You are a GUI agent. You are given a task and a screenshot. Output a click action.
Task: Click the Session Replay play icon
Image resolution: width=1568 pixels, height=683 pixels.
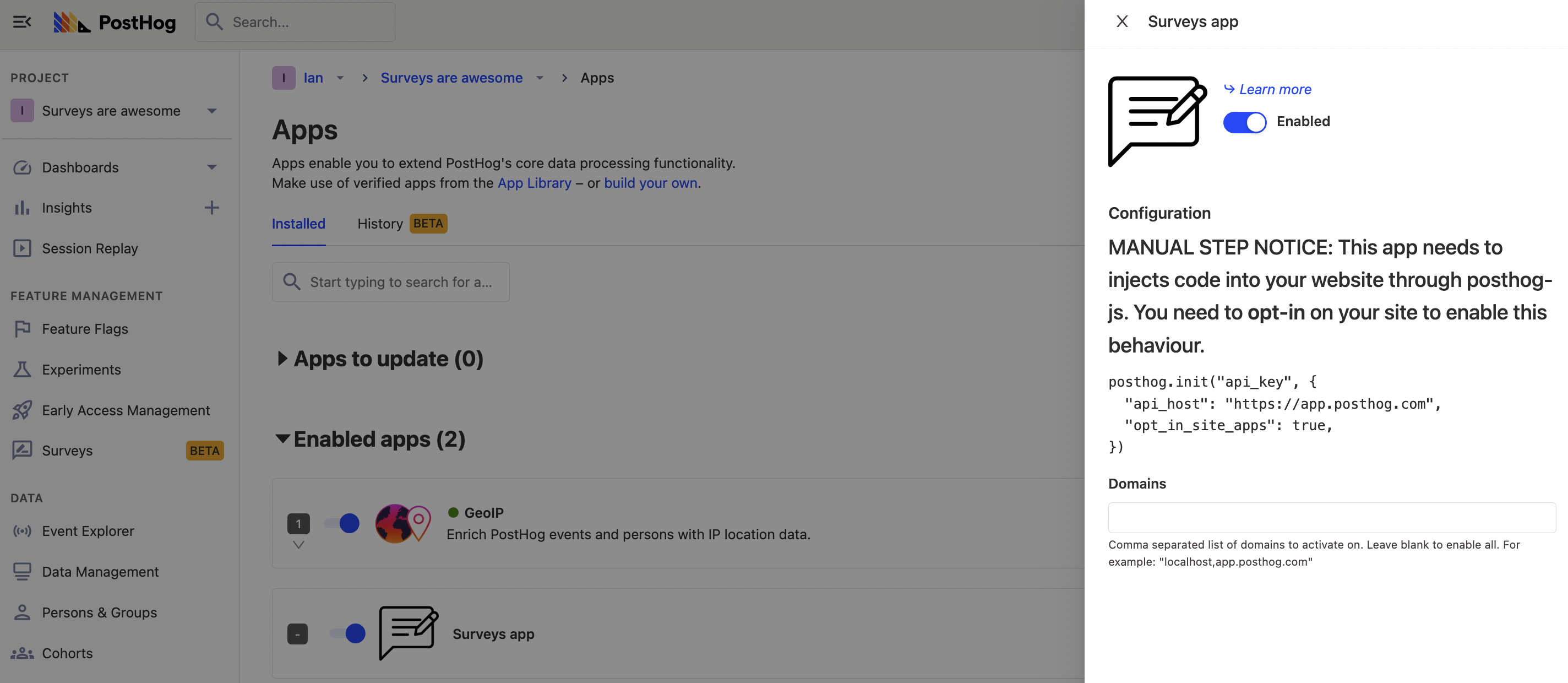(x=22, y=248)
